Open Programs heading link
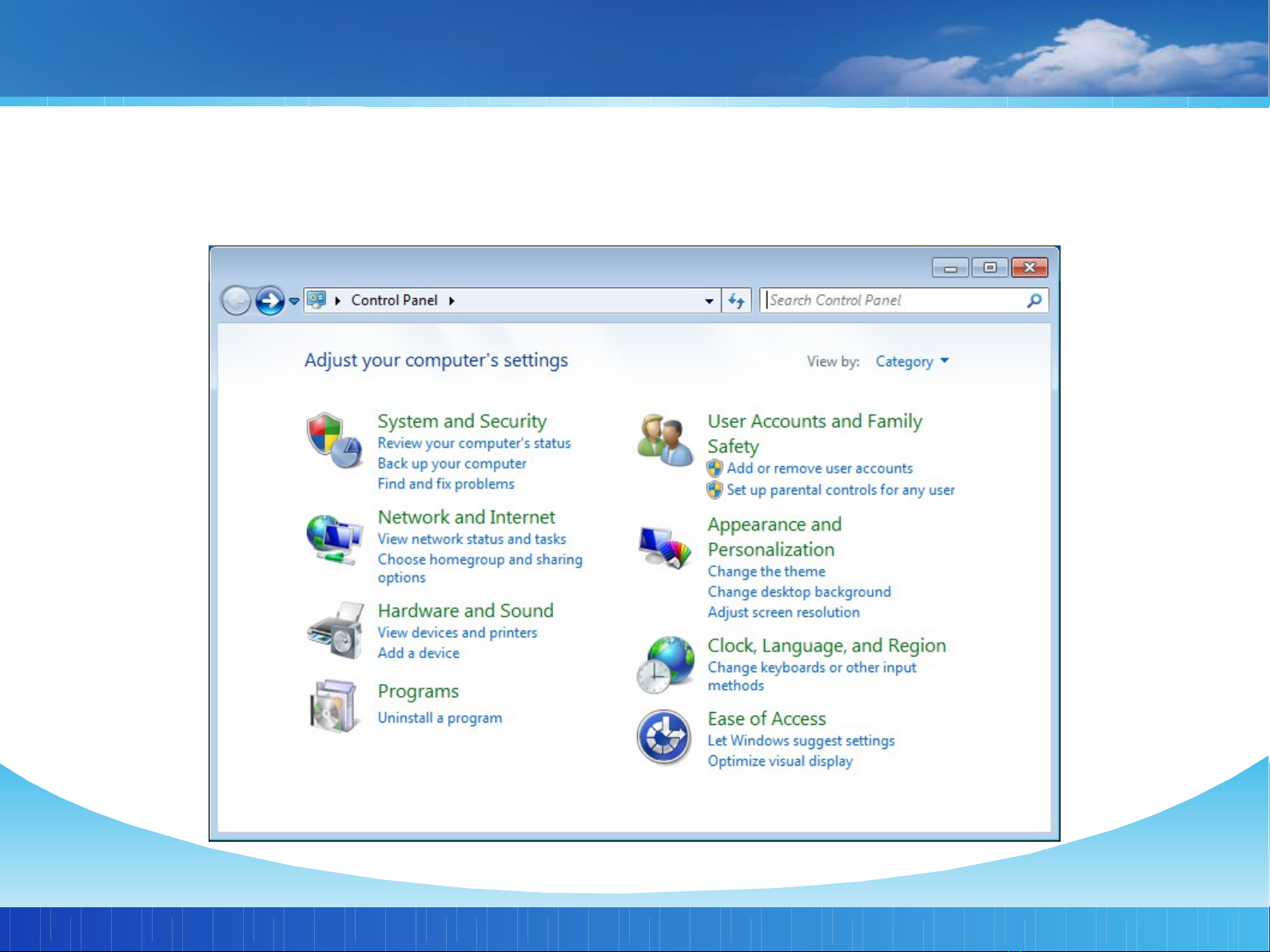This screenshot has height=952, width=1270. (x=418, y=691)
